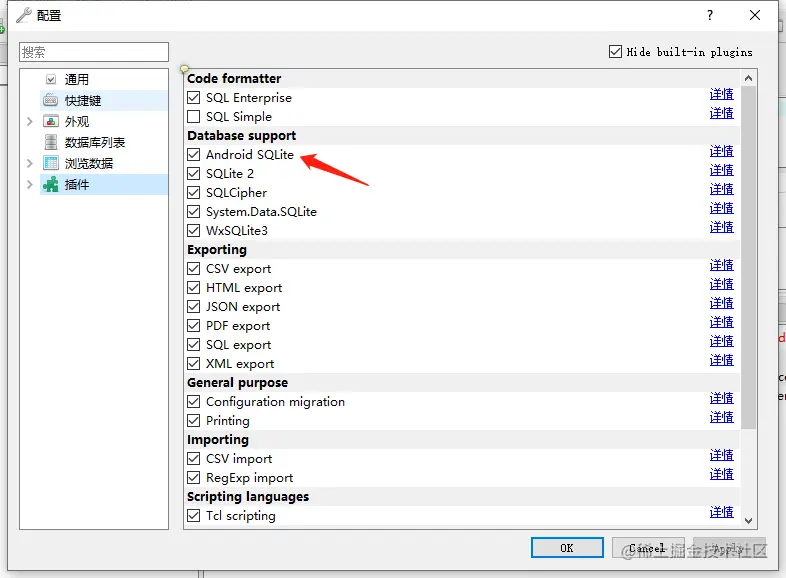The height and width of the screenshot is (578, 786).
Task: Select the 插件 puzzle piece icon
Action: coord(51,184)
